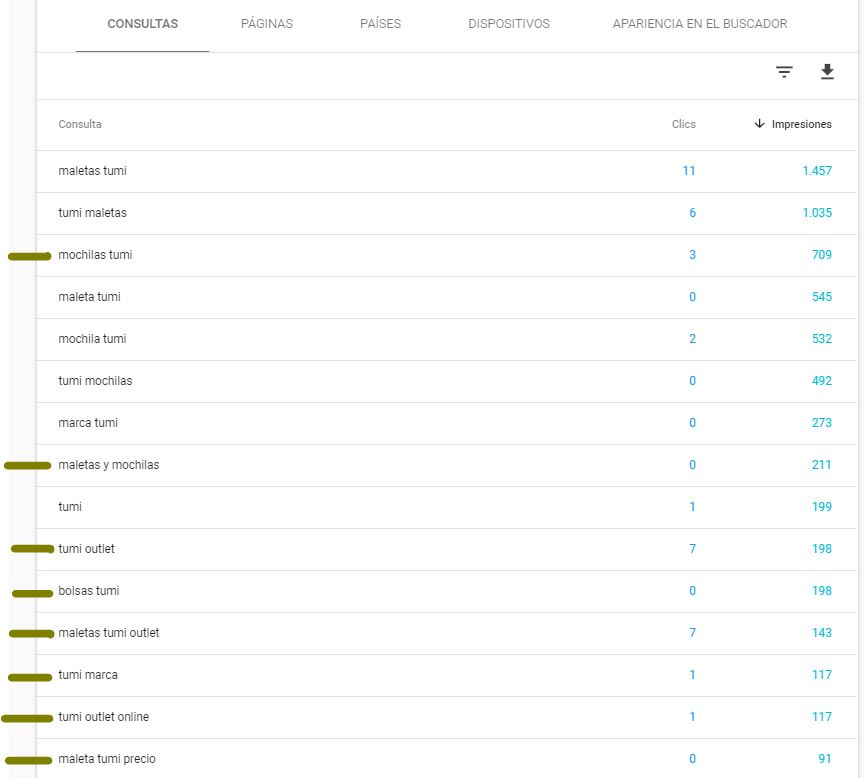Switch to DISPOSITIVOS tab
Screen dimensions: 864x778
[x=509, y=24]
